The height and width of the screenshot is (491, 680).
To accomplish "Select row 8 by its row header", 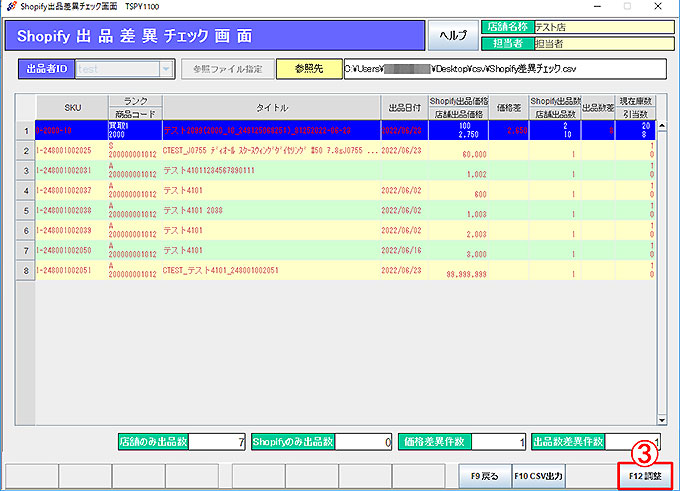I will 24,270.
